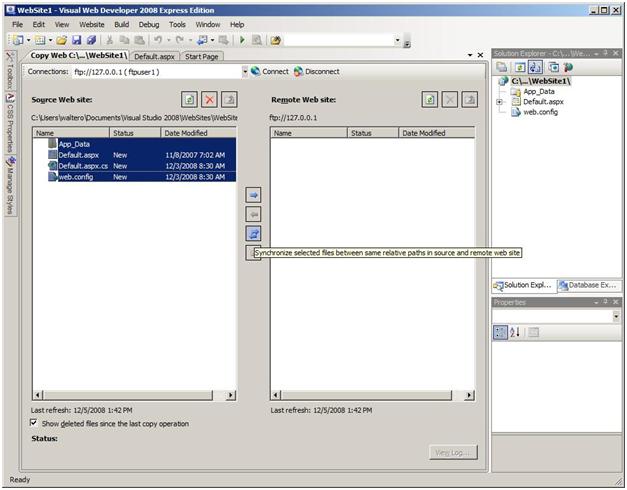Click the Save icon in main toolbar
627x490 pixels.
[77, 40]
